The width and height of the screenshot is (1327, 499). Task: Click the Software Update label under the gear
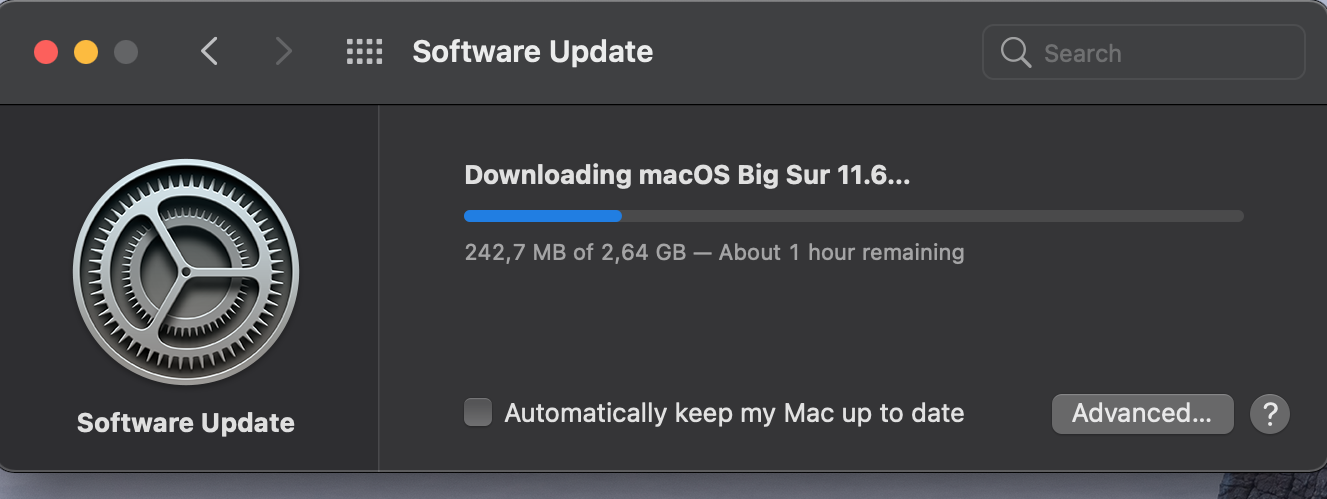[186, 423]
